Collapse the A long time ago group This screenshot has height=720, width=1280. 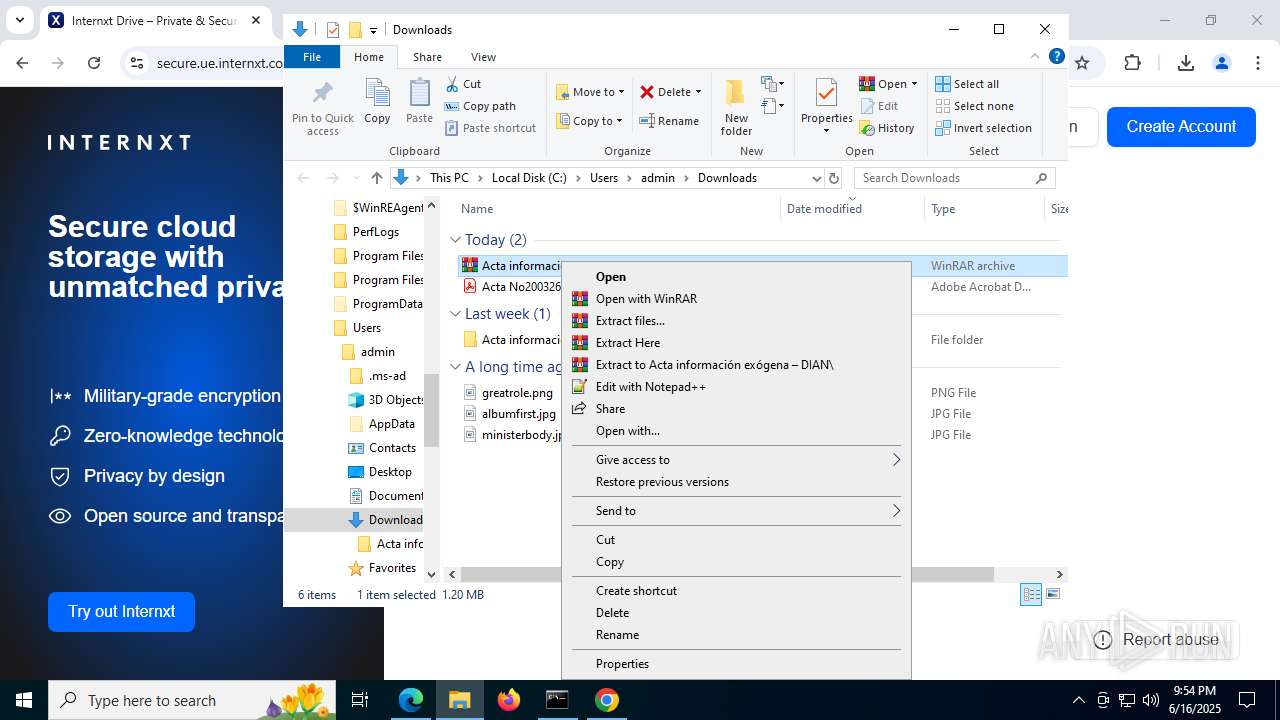(456, 367)
